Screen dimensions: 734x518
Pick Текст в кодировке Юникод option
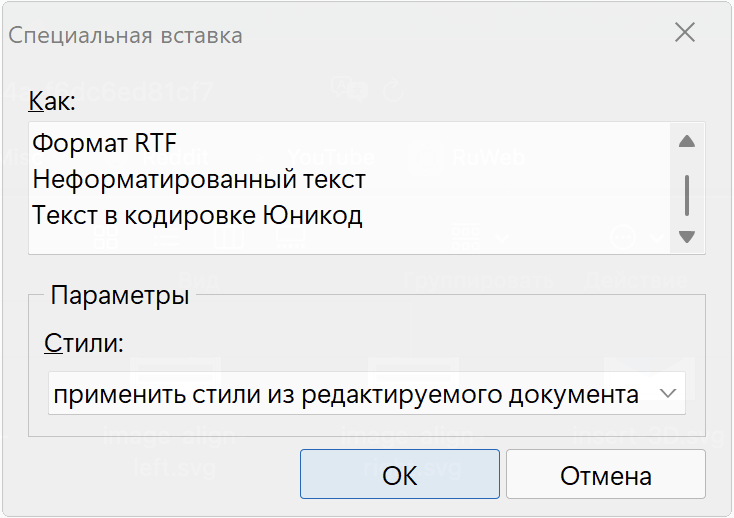196,215
